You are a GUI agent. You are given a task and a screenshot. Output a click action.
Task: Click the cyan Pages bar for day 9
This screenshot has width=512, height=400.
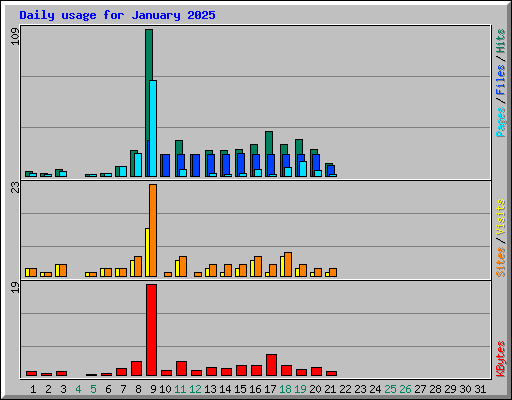pyautogui.click(x=153, y=128)
